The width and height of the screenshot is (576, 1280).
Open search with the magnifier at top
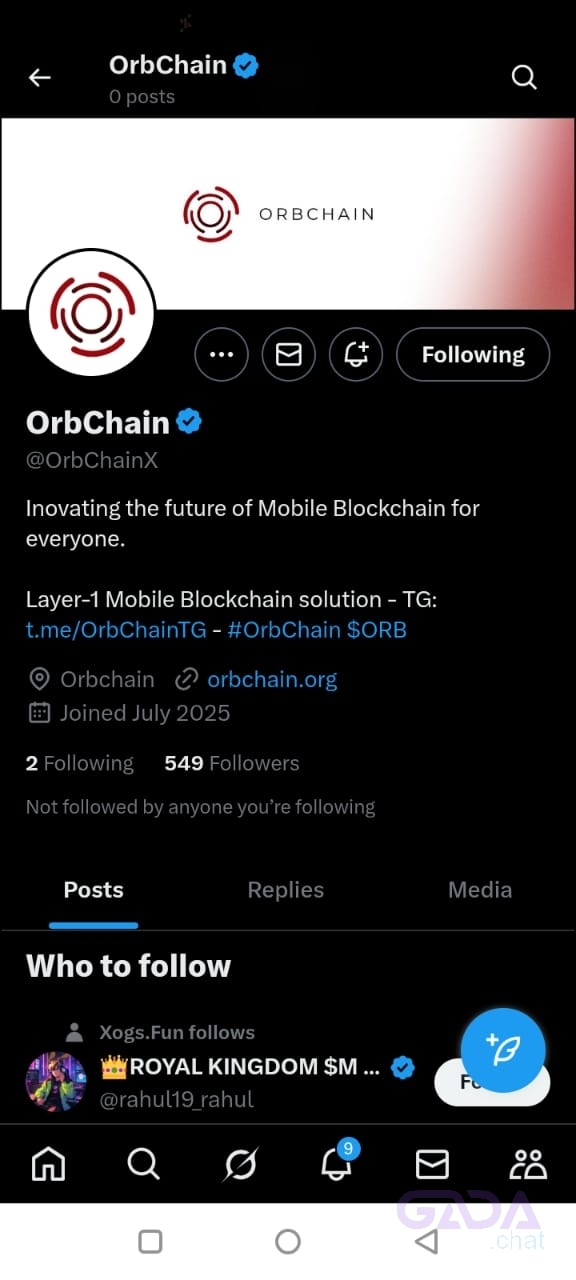point(524,77)
